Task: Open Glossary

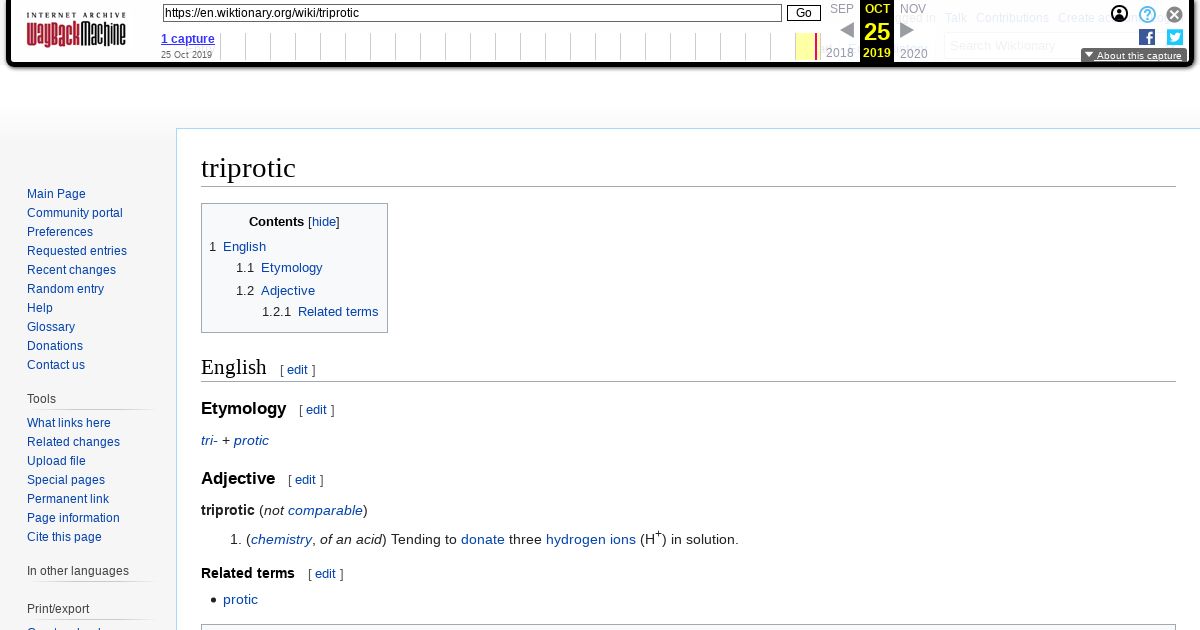Action: (51, 327)
